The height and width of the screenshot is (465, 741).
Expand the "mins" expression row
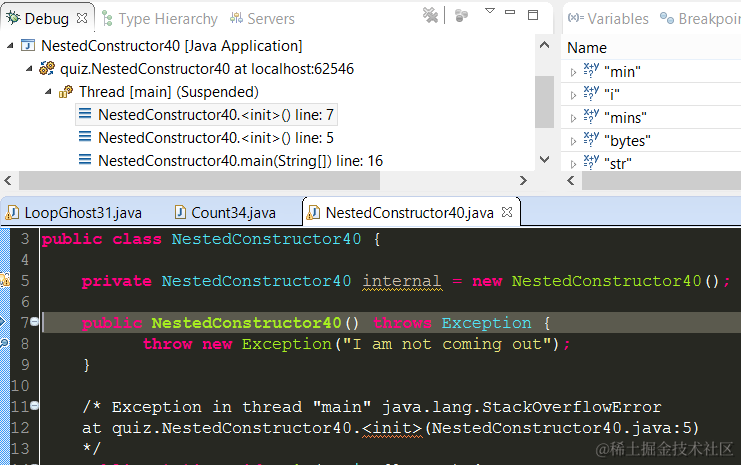(573, 118)
